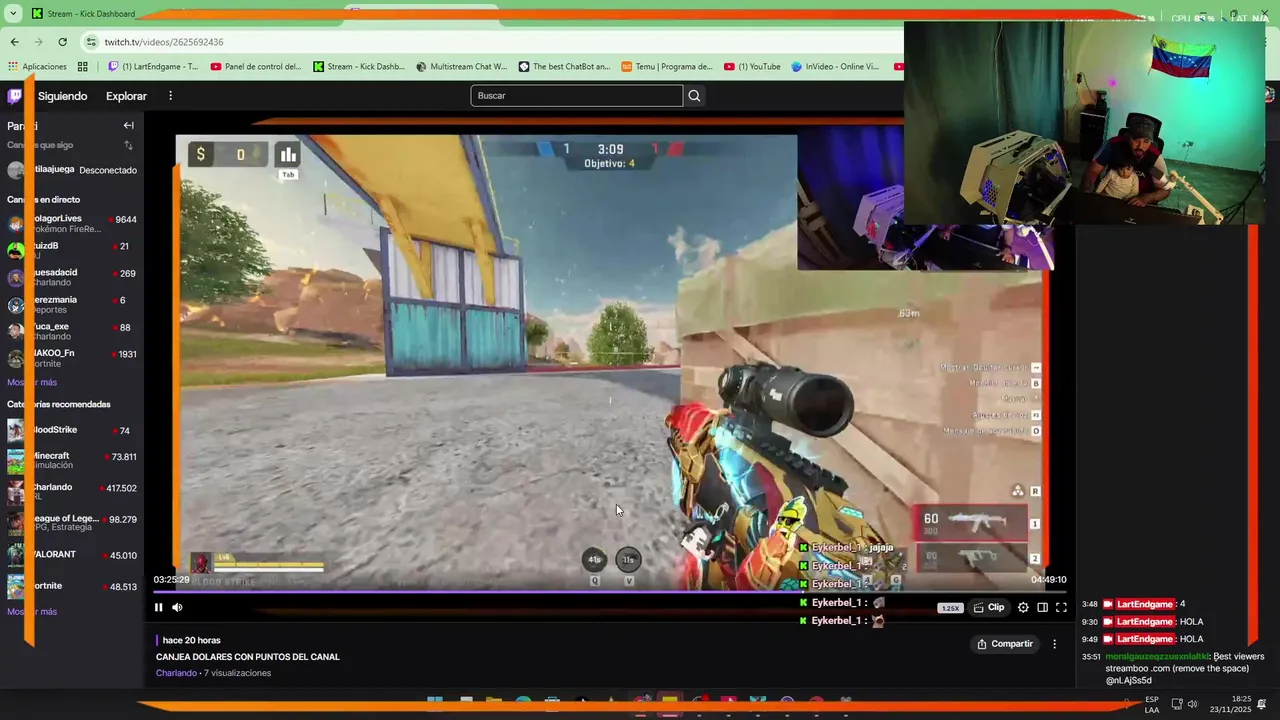
Task: Click the in-game scoreboard bars icon
Action: 288,154
